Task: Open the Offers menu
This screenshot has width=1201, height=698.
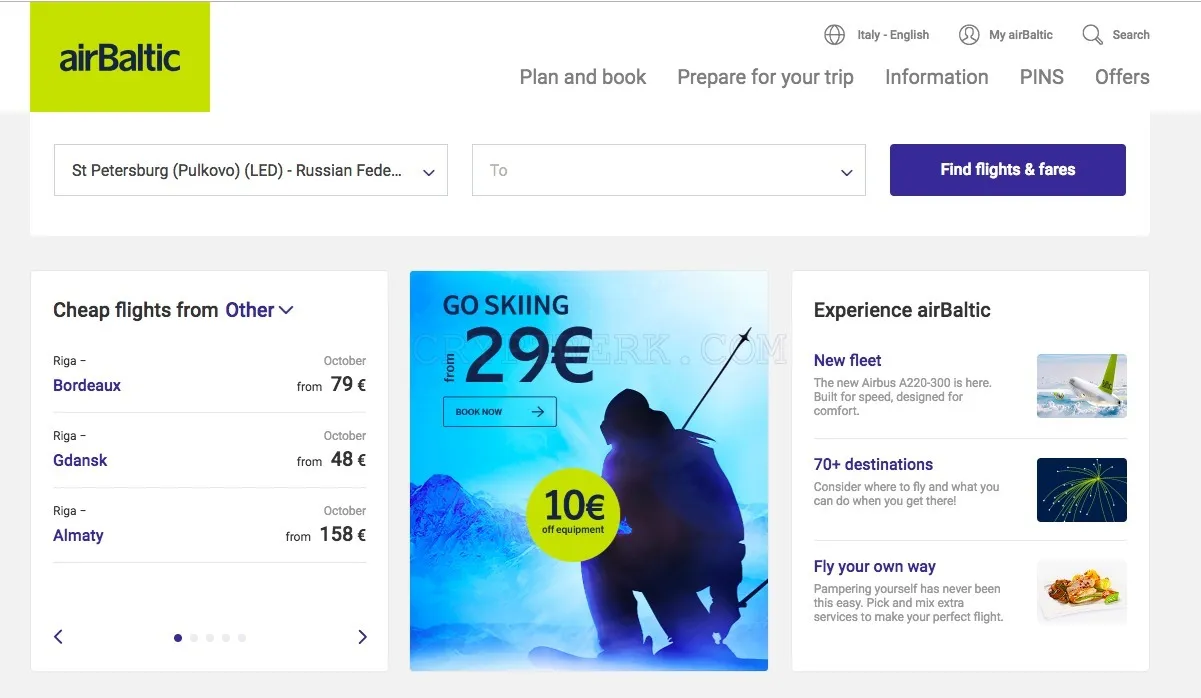Action: (x=1122, y=77)
